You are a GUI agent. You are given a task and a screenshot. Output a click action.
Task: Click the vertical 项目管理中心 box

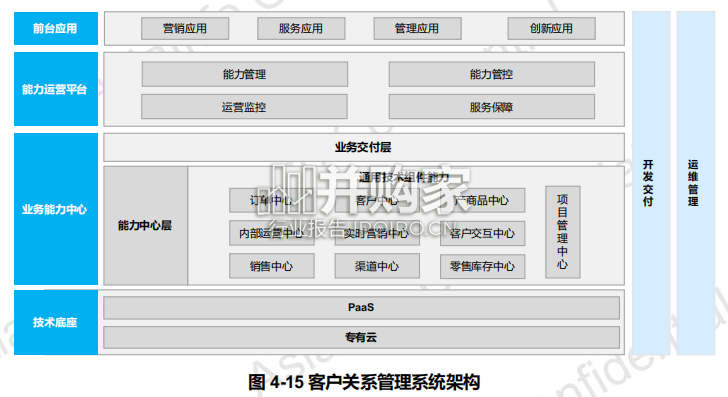coord(563,232)
